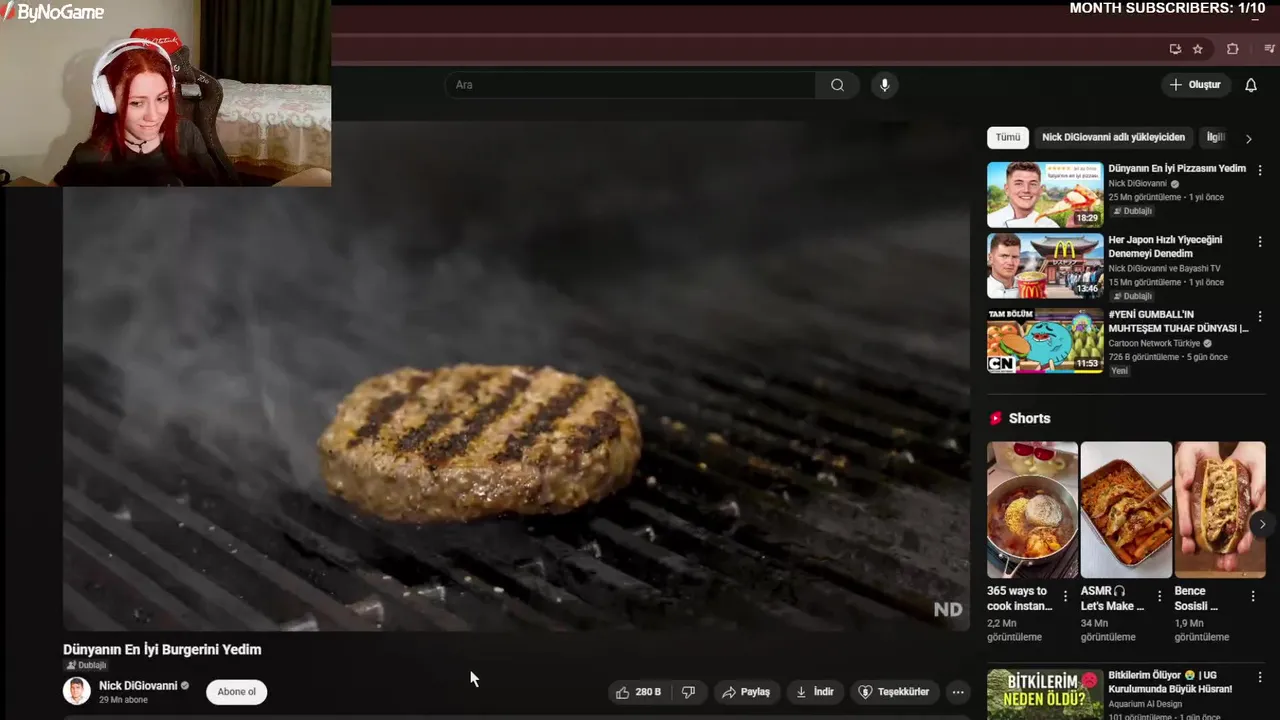Screen dimensions: 1280x720
Task: Open browser extensions puzzle icon
Action: (x=1232, y=49)
